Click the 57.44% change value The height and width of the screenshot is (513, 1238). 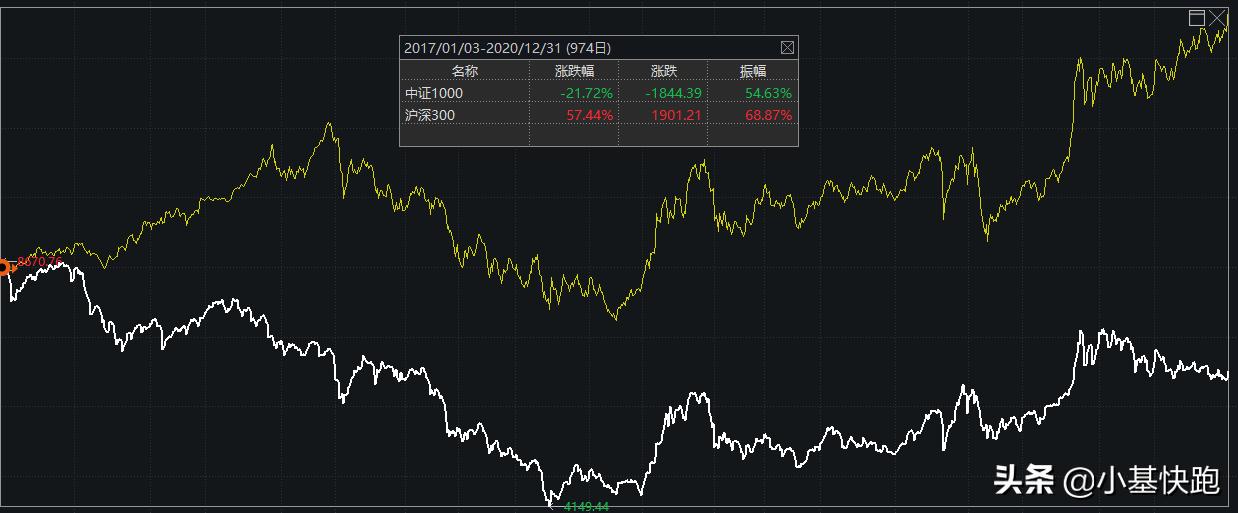click(x=590, y=115)
